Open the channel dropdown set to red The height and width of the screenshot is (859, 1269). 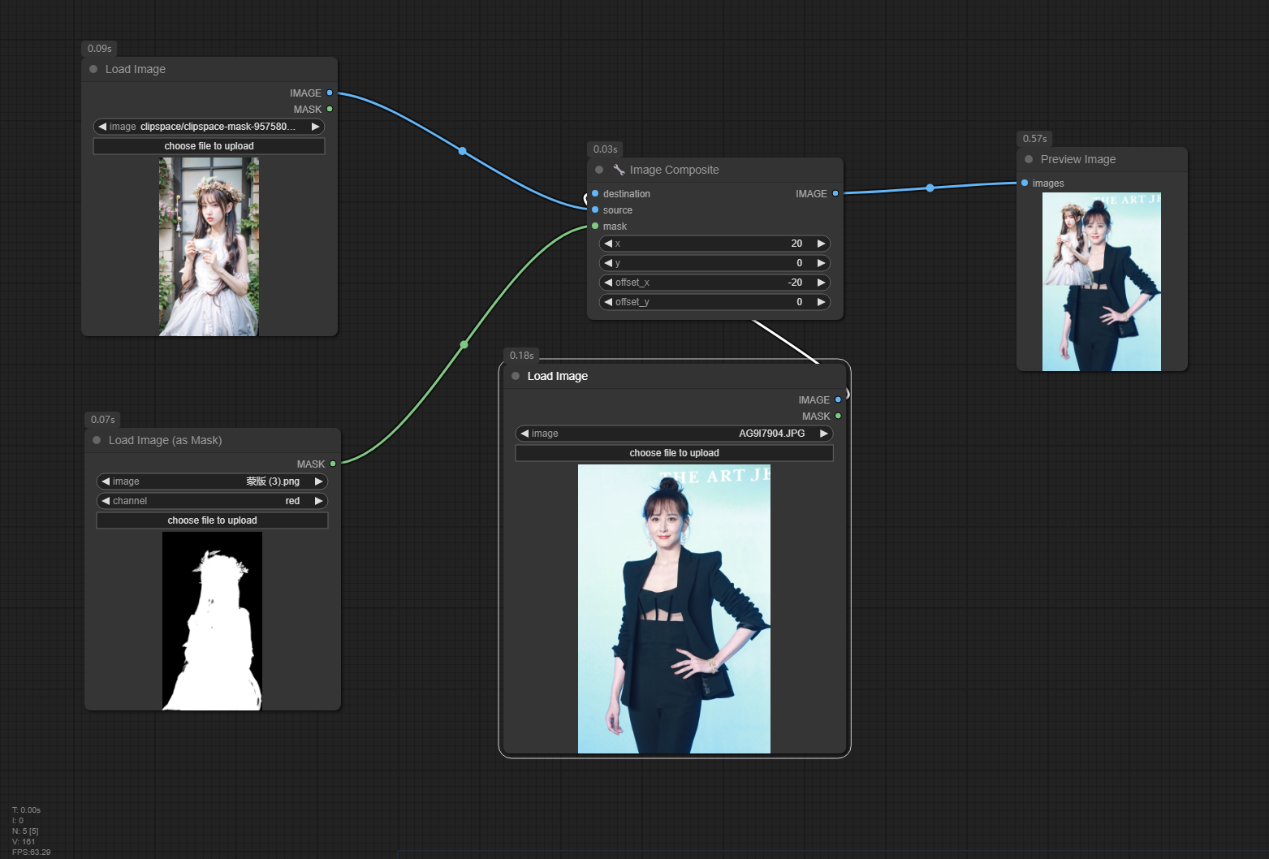click(212, 501)
